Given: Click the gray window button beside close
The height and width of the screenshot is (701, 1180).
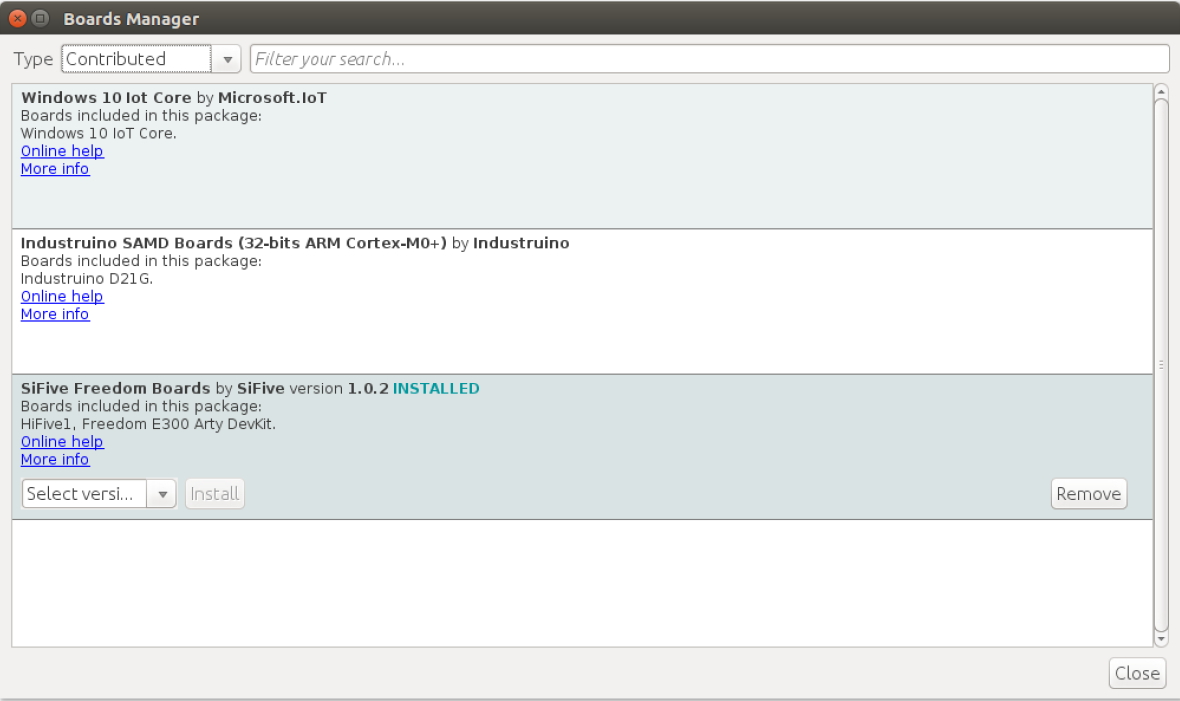Looking at the screenshot, I should click(41, 19).
